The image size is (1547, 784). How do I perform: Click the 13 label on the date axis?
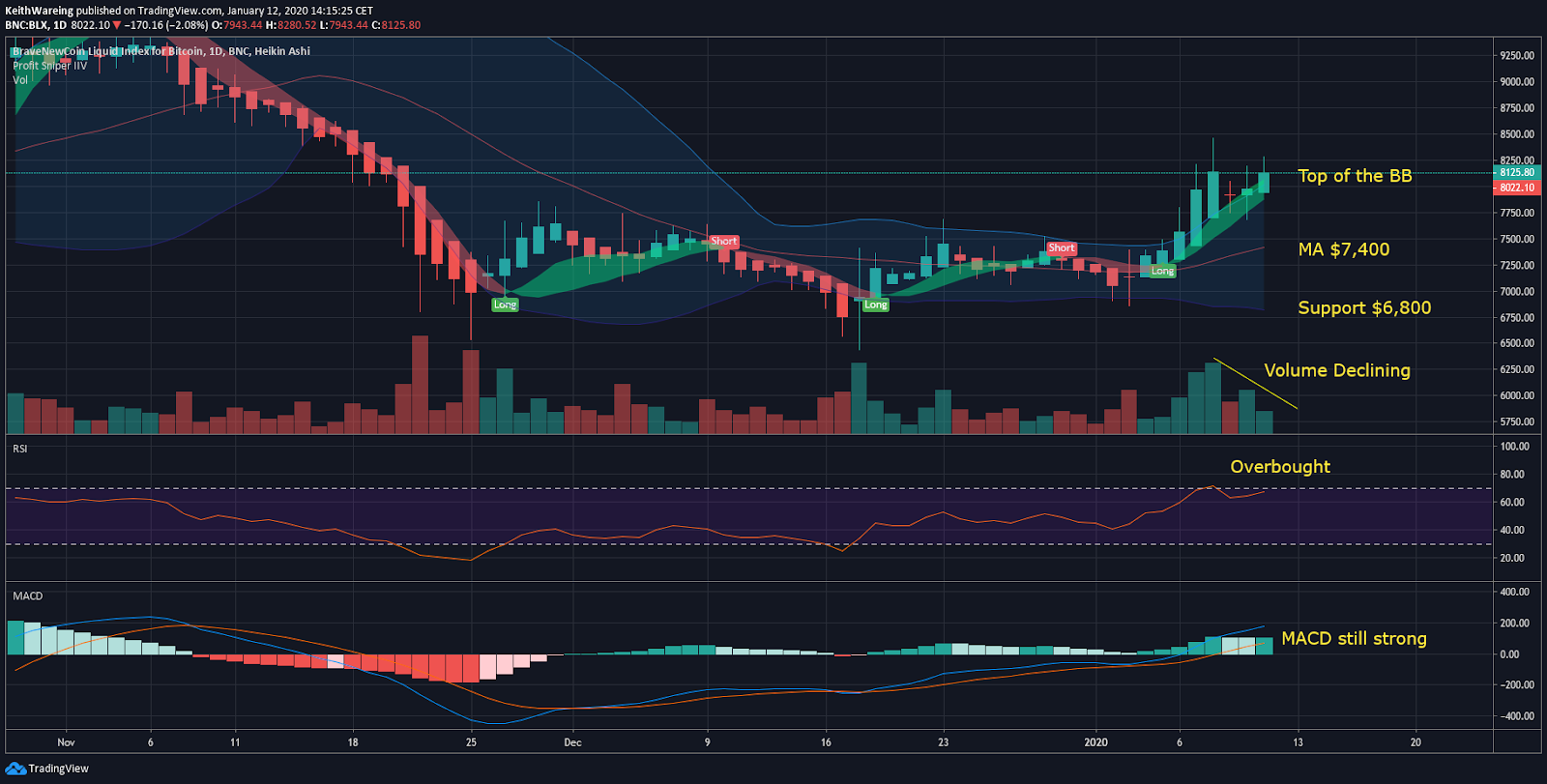pos(1298,742)
